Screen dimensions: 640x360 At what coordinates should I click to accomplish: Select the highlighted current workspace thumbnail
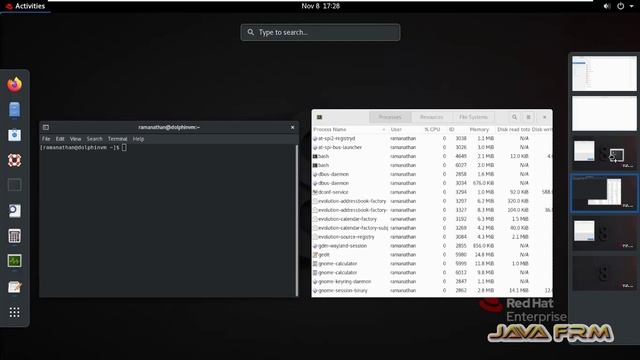coord(604,193)
